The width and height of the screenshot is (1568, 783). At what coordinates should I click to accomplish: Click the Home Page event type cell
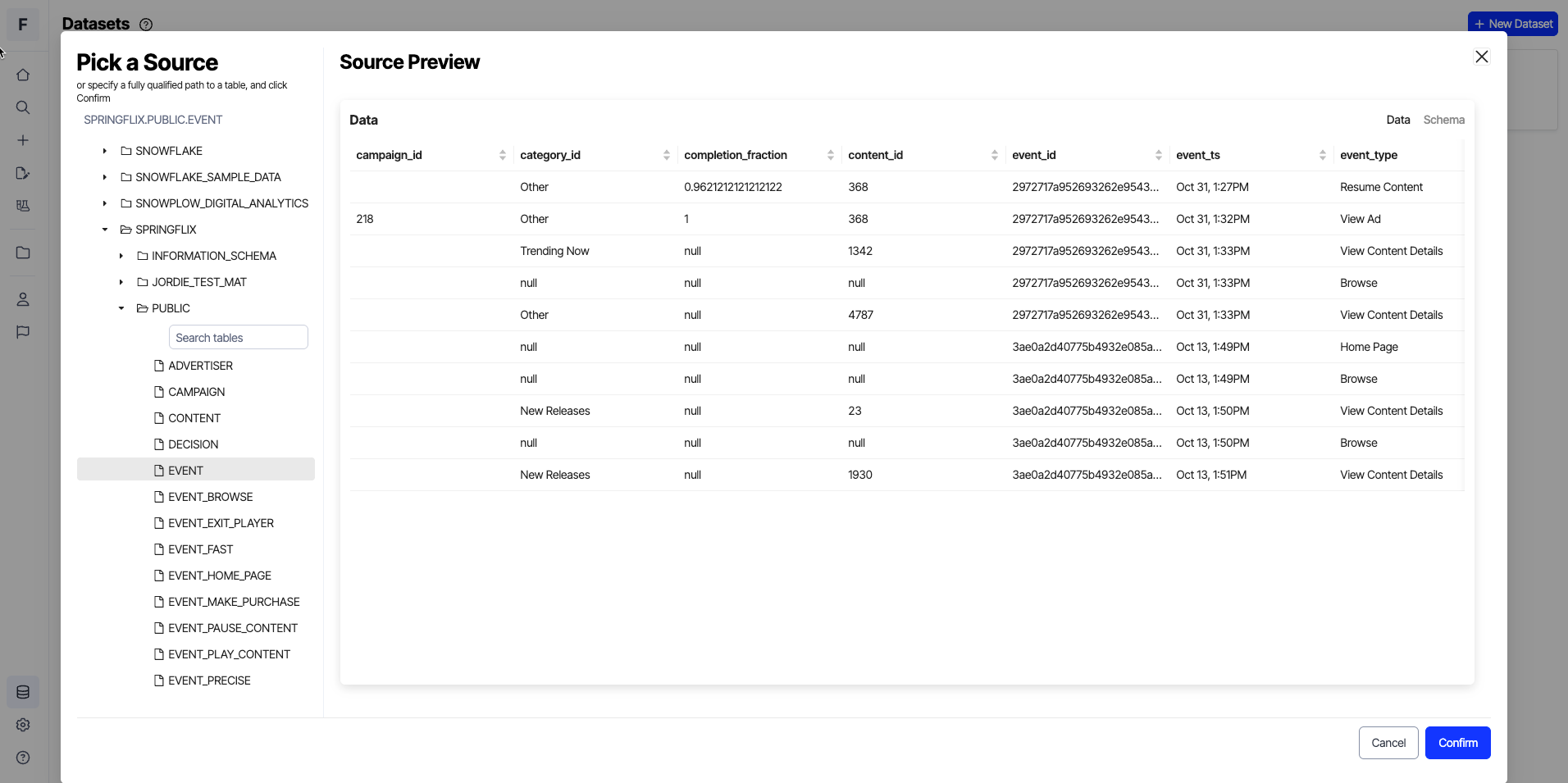(1369, 347)
